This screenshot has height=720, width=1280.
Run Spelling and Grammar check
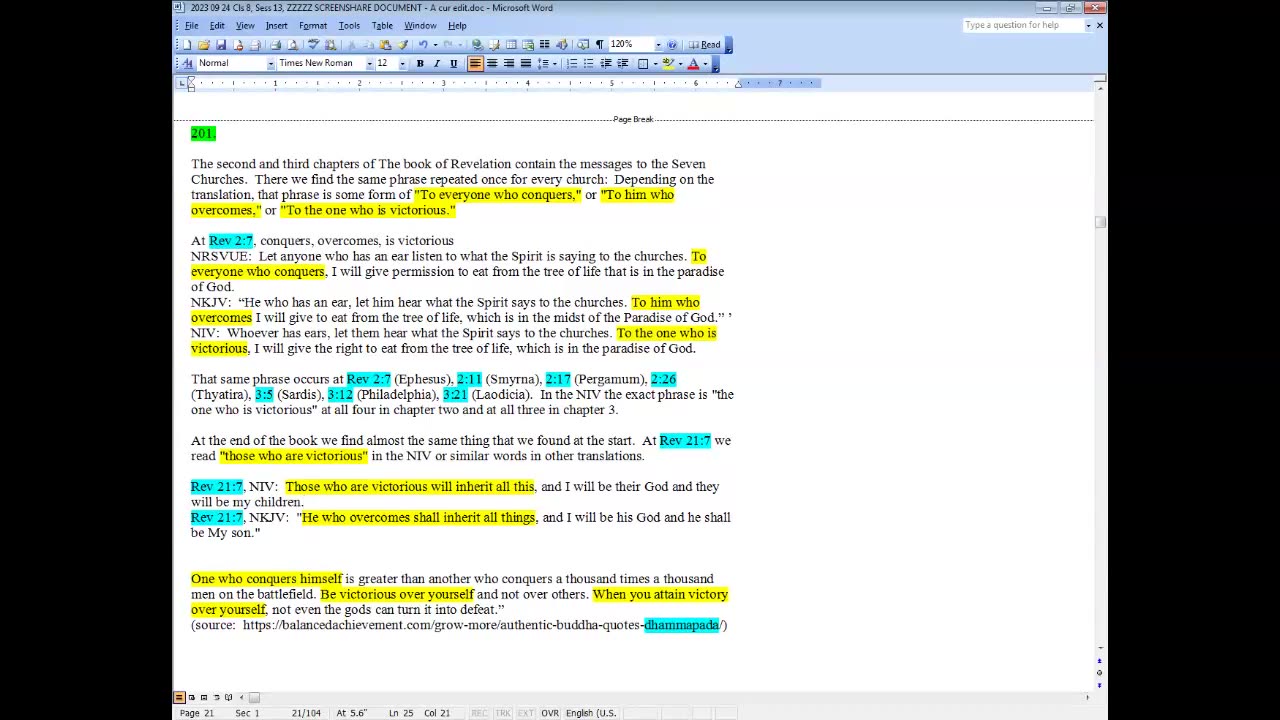click(x=314, y=44)
